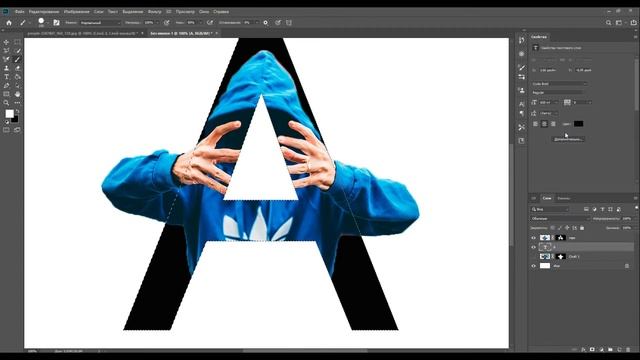Viewport: 640px width, 360px height.
Task: Toggle lock transparent pixels in Layers
Action: 552,228
